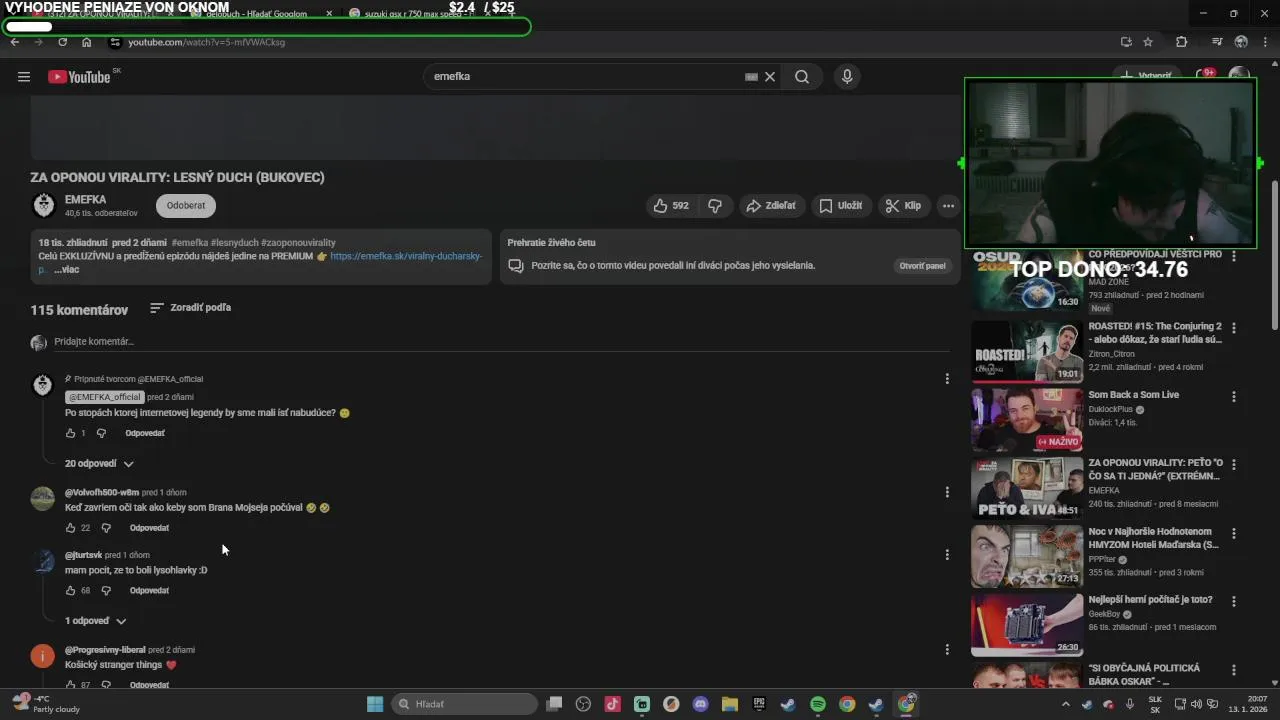Click the browser address bar URL
Image resolution: width=1280 pixels, height=720 pixels.
click(x=207, y=42)
